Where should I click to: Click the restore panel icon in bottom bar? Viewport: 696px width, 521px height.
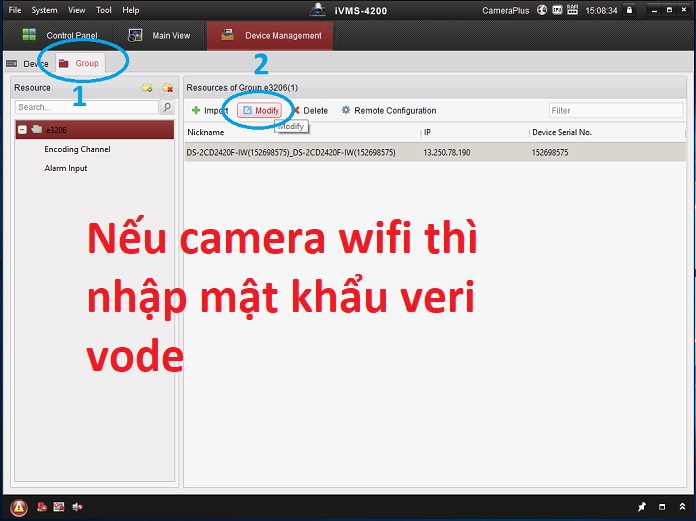662,506
